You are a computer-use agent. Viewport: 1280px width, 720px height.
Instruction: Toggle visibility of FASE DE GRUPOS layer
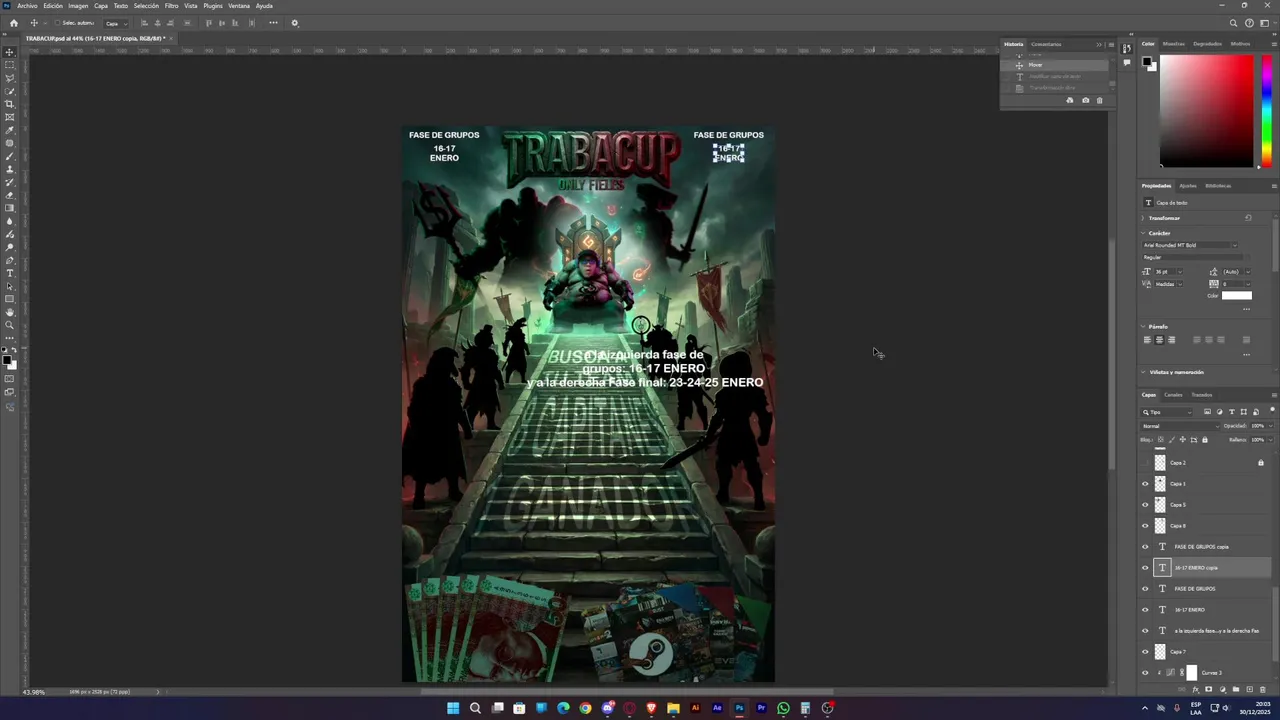click(x=1145, y=589)
